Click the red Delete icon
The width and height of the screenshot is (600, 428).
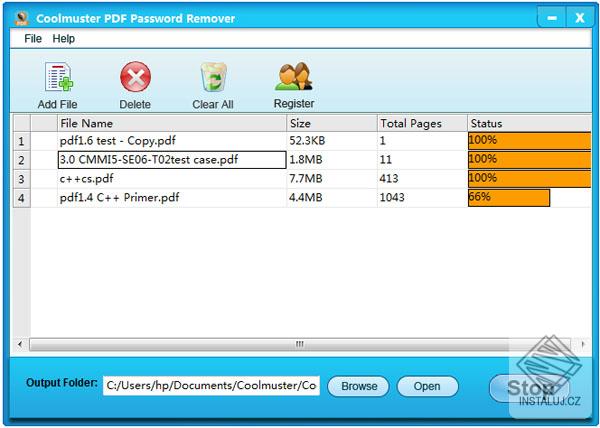(135, 77)
